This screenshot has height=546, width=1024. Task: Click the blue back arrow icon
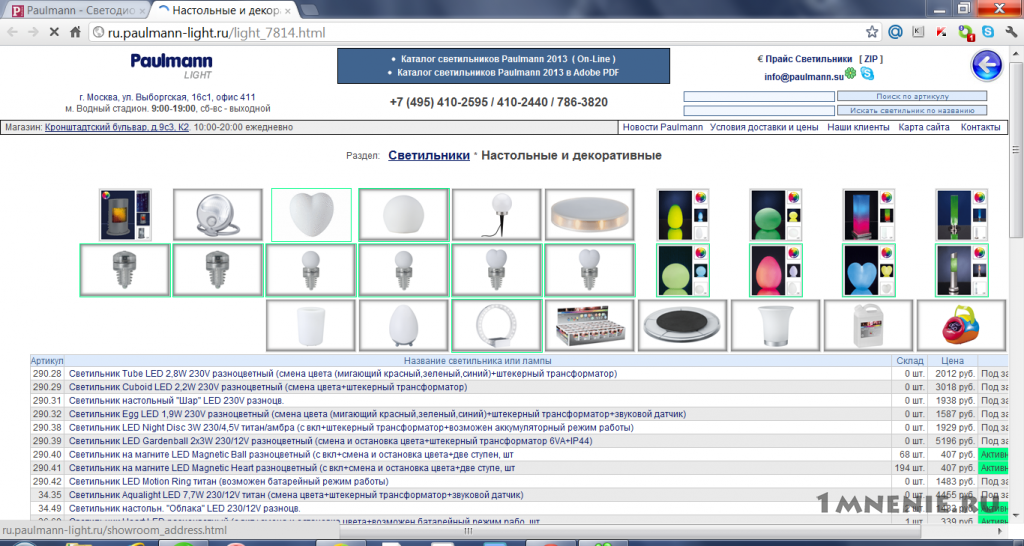click(x=987, y=65)
